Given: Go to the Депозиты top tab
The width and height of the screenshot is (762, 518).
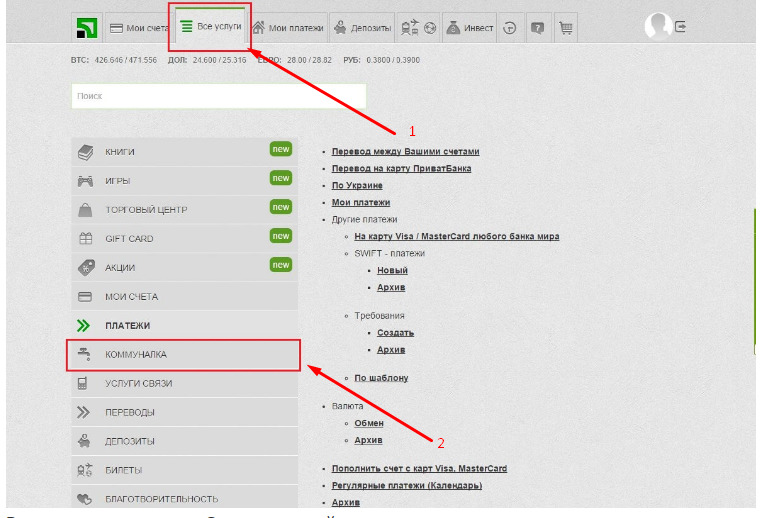Looking at the screenshot, I should (362, 28).
